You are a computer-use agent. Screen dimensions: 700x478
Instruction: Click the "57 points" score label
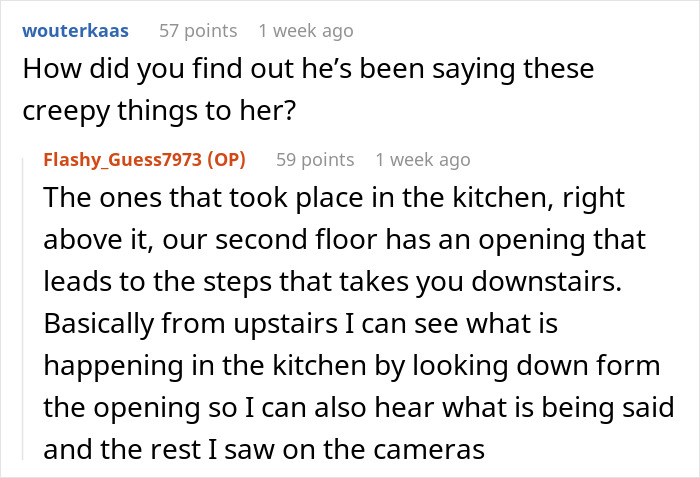pyautogui.click(x=198, y=31)
